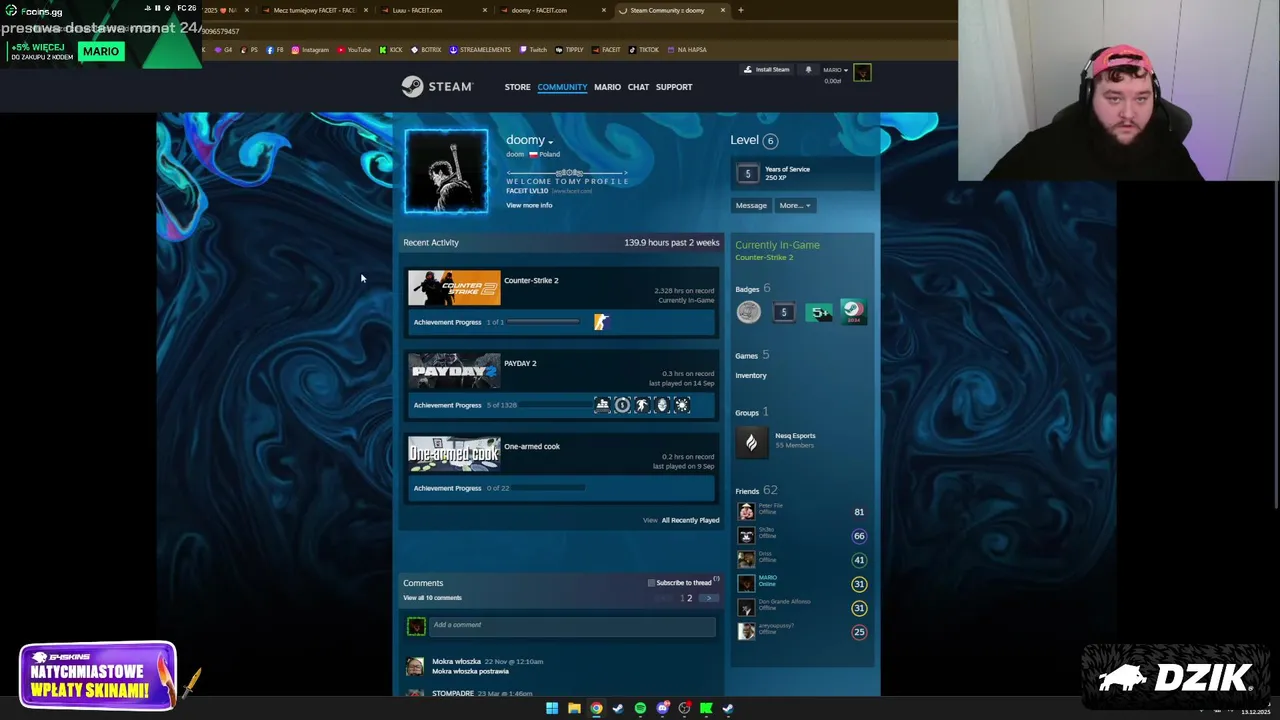This screenshot has height=720, width=1280.
Task: Open the friend row with level 66
Action: click(802, 535)
